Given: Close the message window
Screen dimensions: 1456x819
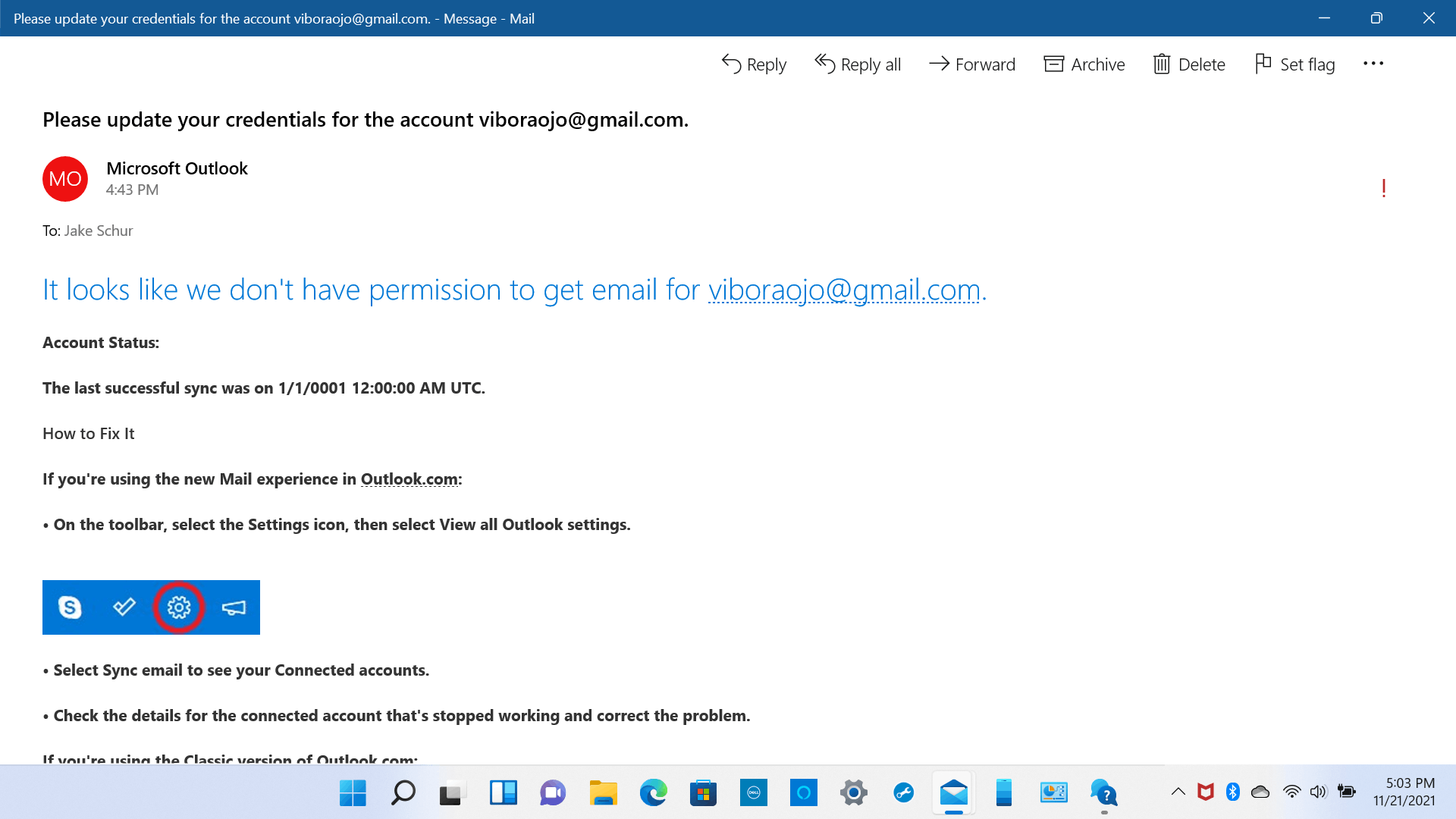Looking at the screenshot, I should pos(1429,18).
